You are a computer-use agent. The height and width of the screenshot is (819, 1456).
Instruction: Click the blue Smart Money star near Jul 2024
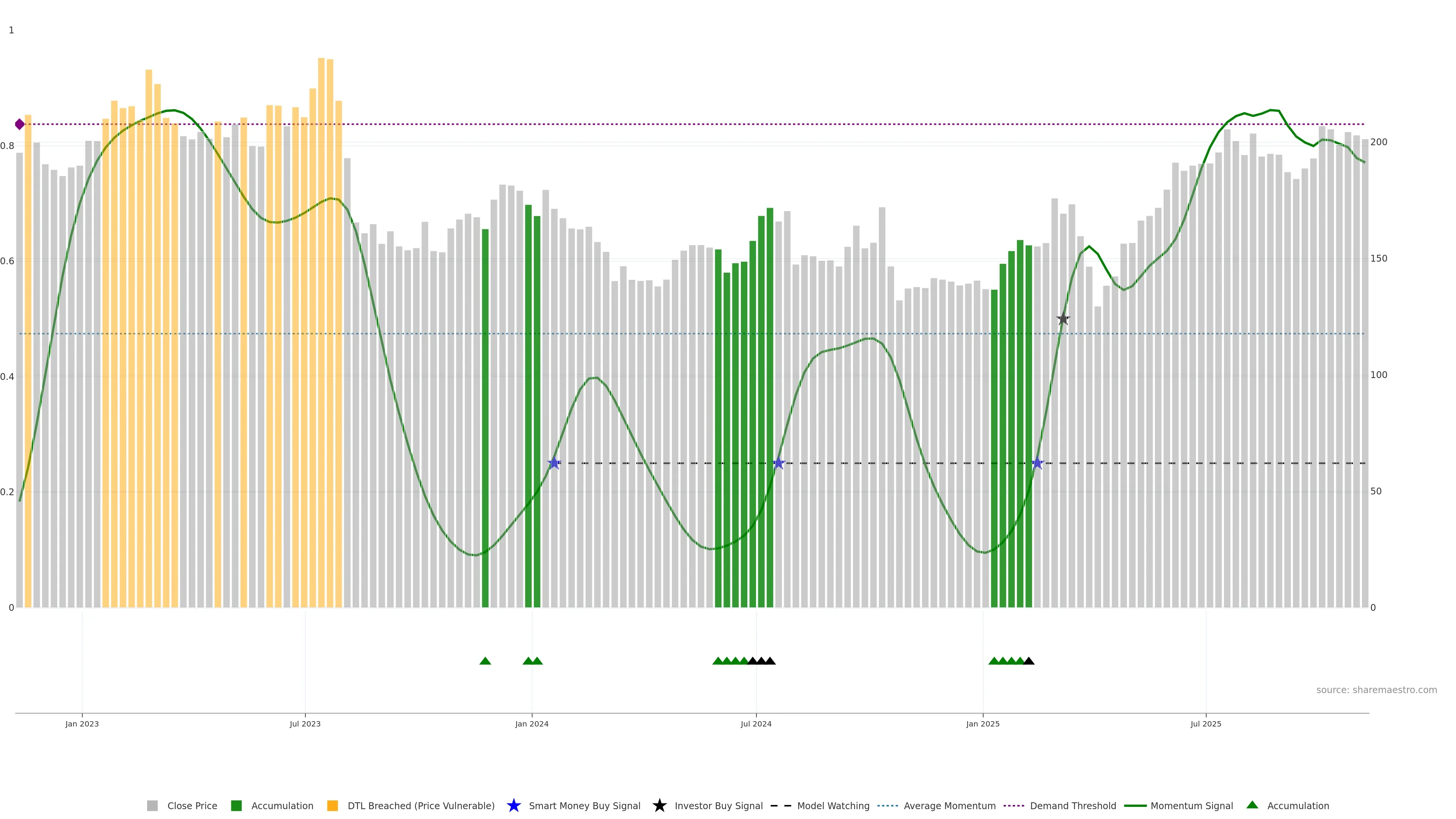tap(778, 463)
